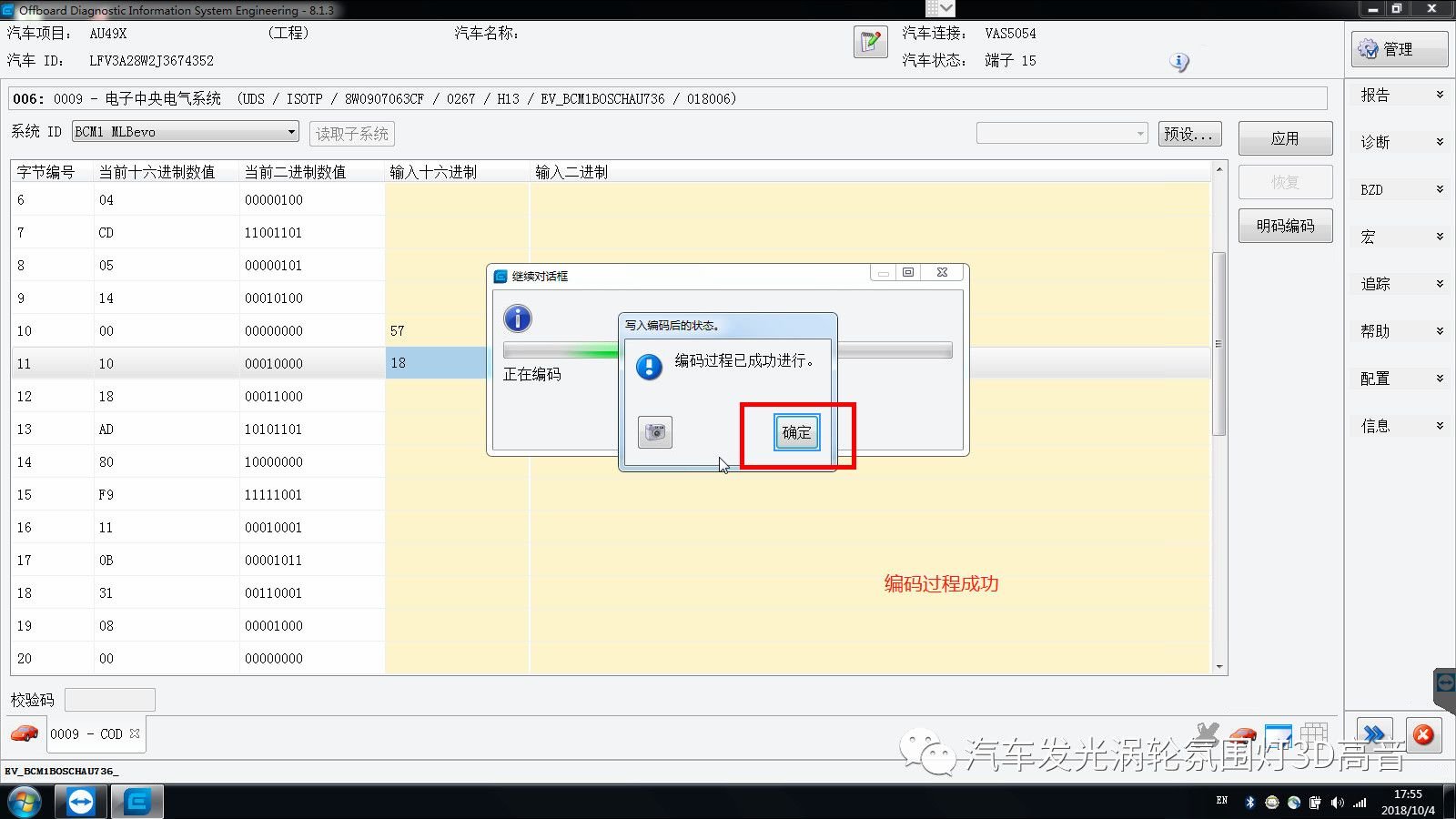This screenshot has width=1456, height=819.
Task: Click the ODIS Engineering taskbar icon
Action: 137,802
